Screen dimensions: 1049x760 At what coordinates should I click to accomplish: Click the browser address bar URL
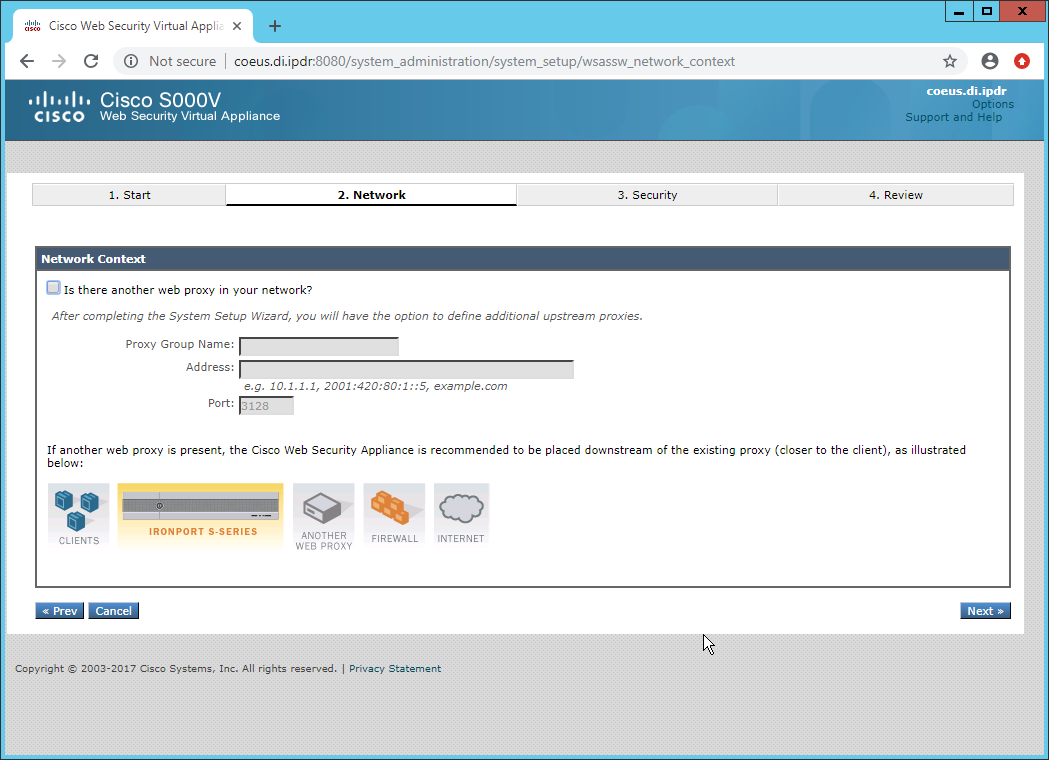click(x=484, y=62)
